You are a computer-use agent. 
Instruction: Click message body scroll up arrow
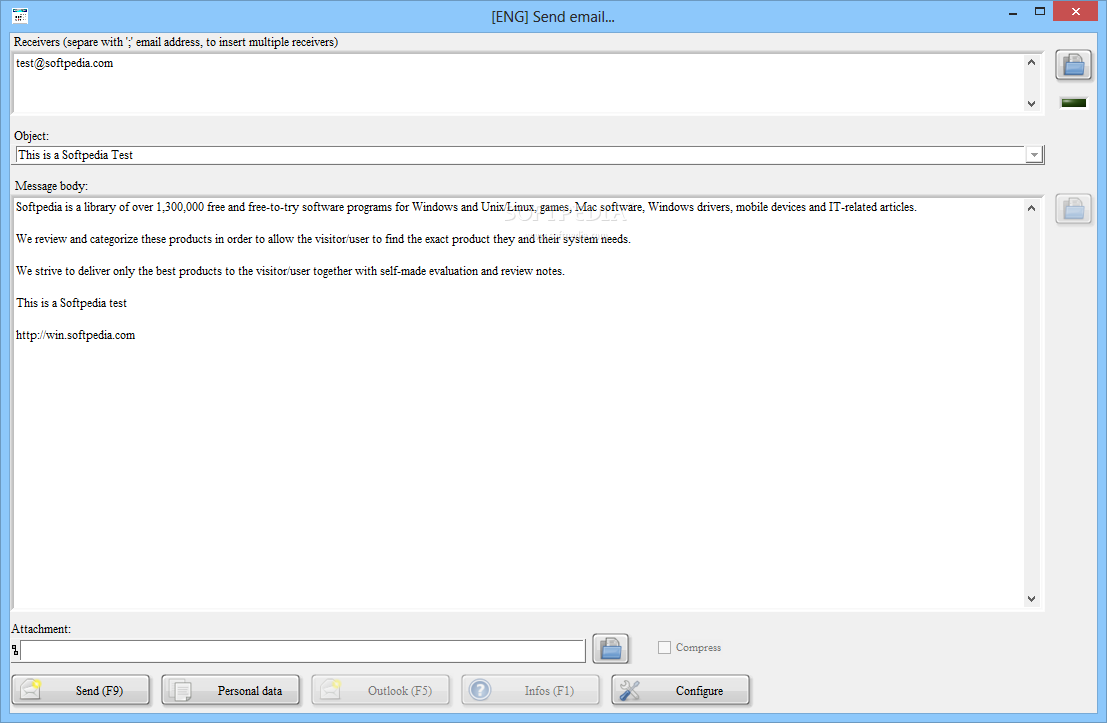pyautogui.click(x=1031, y=208)
